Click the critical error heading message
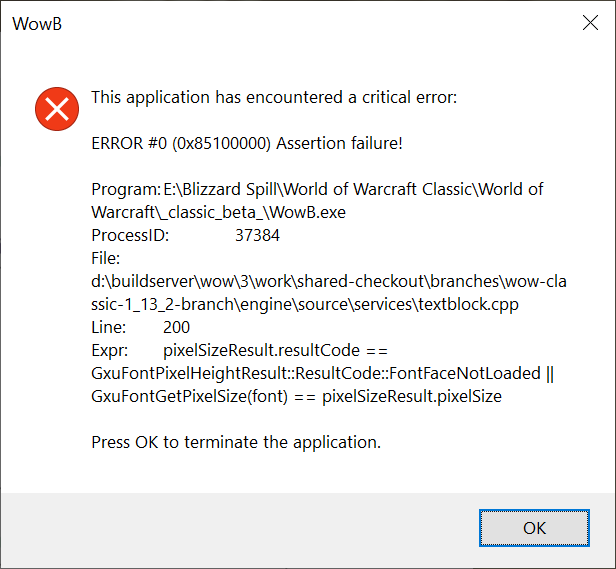The height and width of the screenshot is (569, 616). pos(273,97)
